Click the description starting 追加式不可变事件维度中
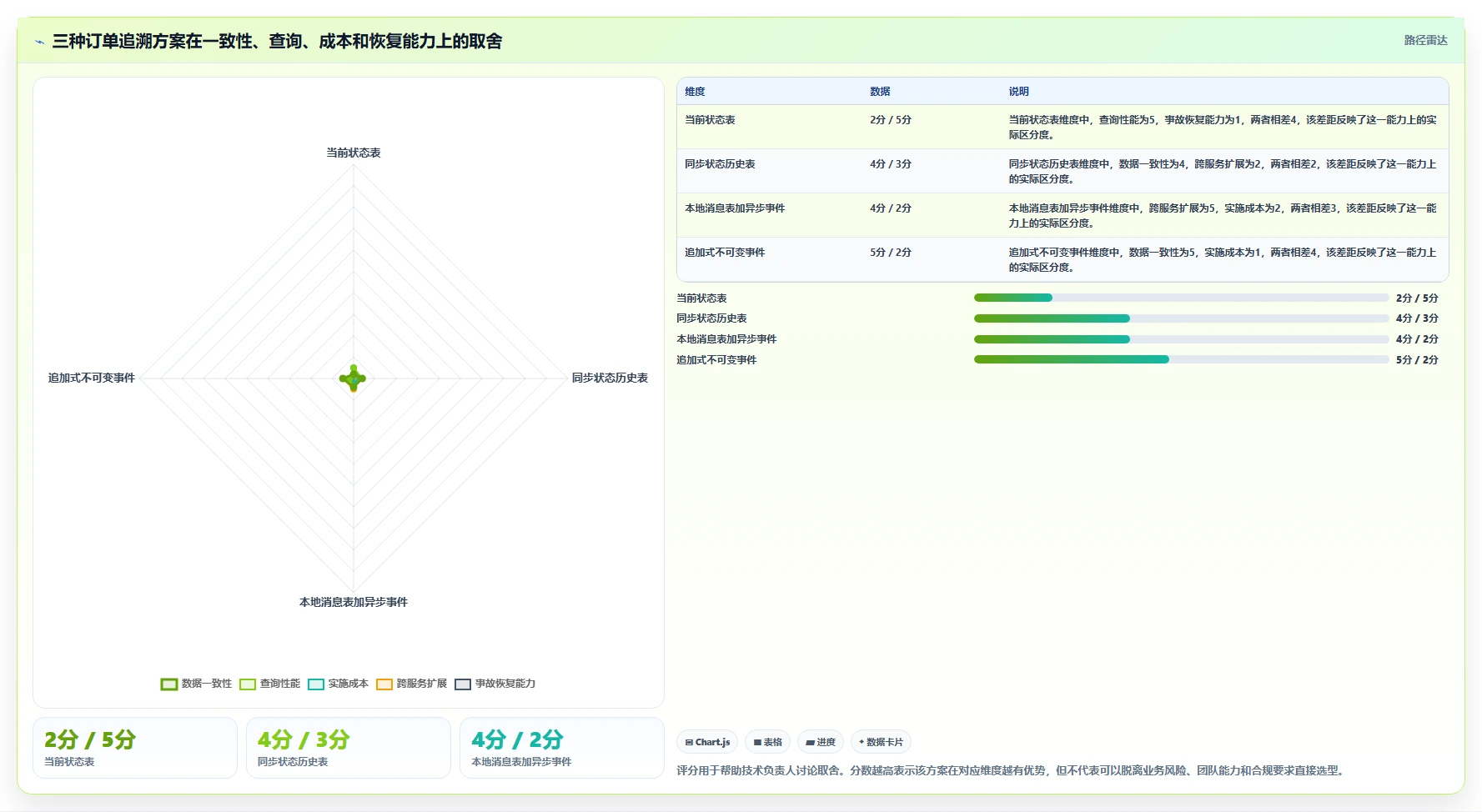 coord(1223,260)
